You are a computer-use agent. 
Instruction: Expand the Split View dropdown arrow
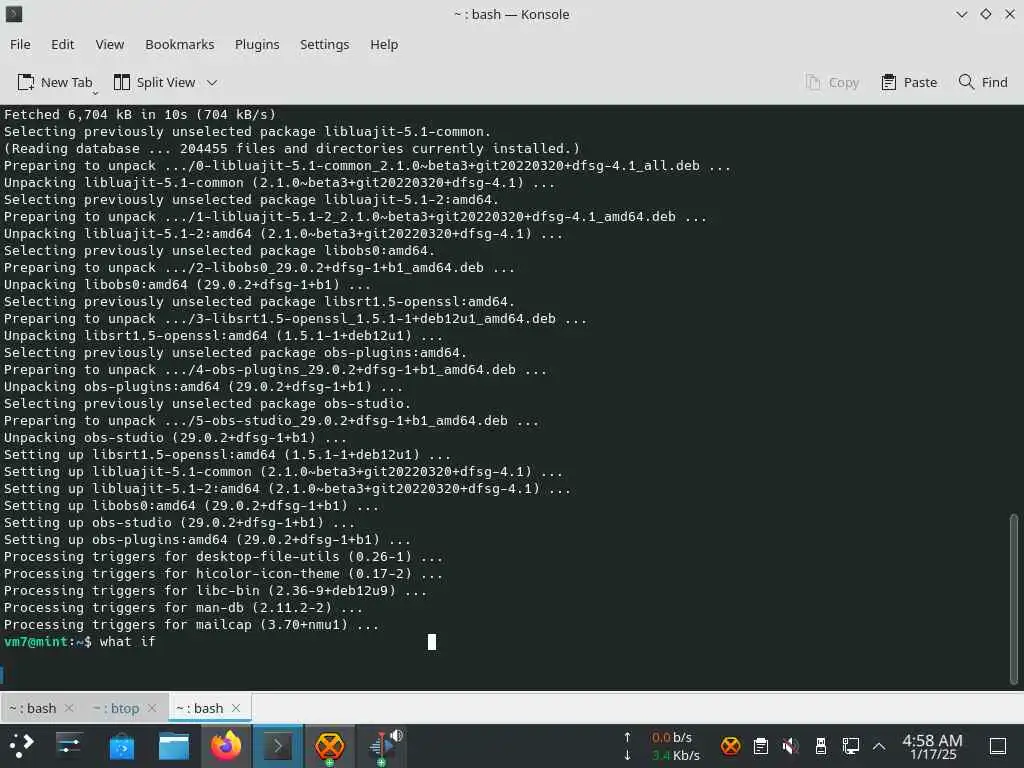[212, 82]
